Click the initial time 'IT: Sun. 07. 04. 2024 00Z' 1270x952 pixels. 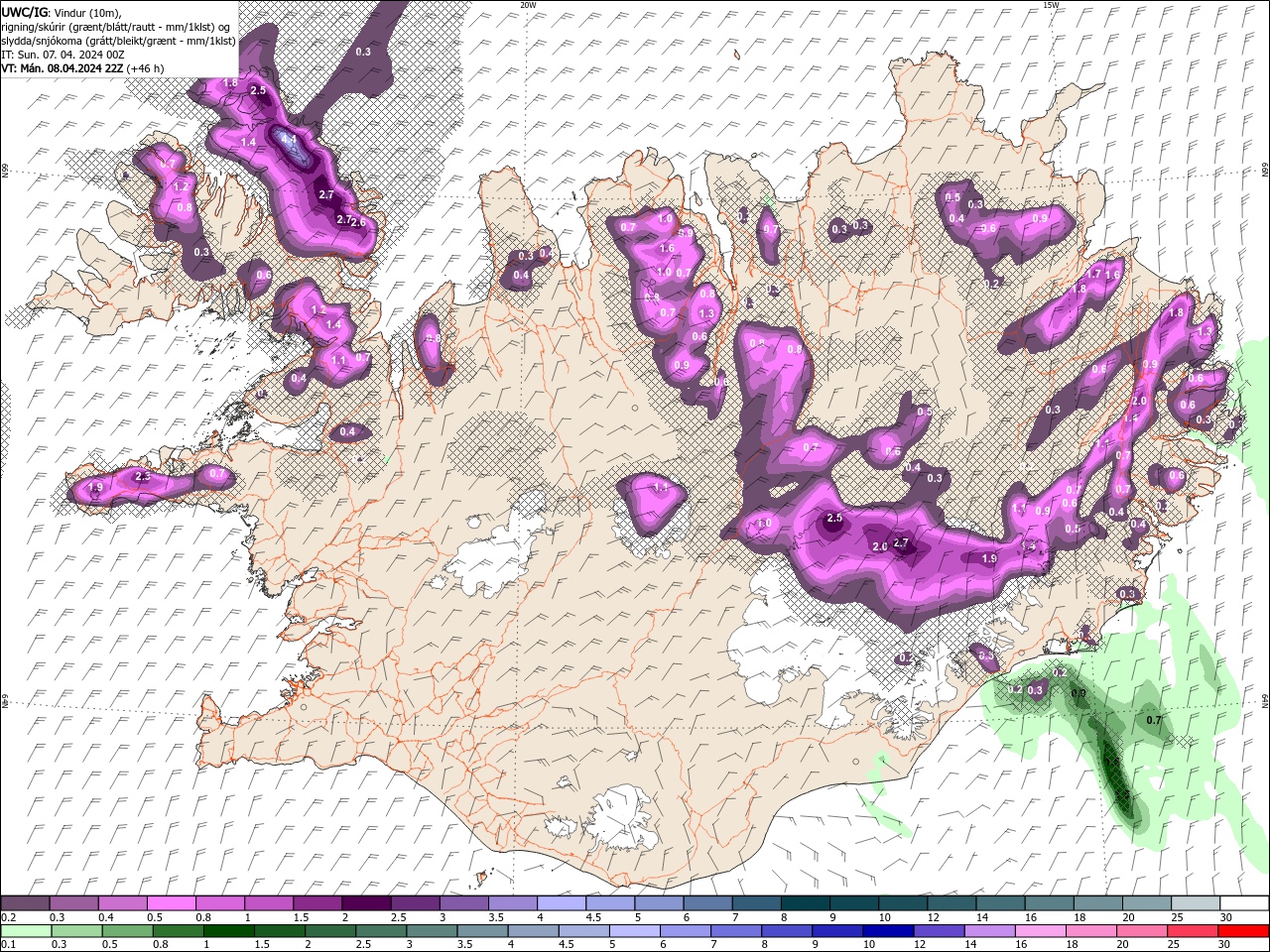pos(63,55)
